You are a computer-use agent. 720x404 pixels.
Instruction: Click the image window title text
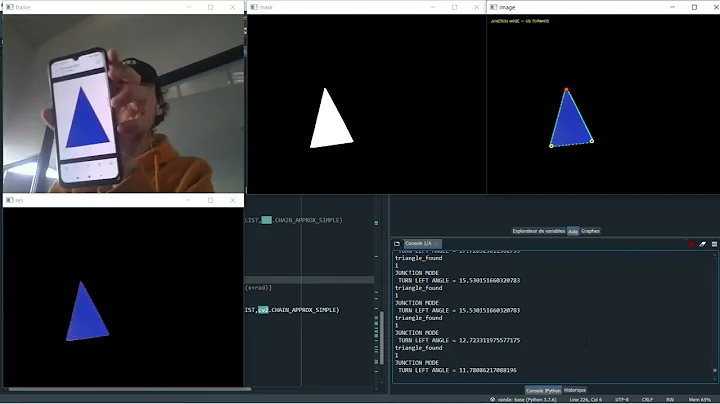[x=507, y=7]
